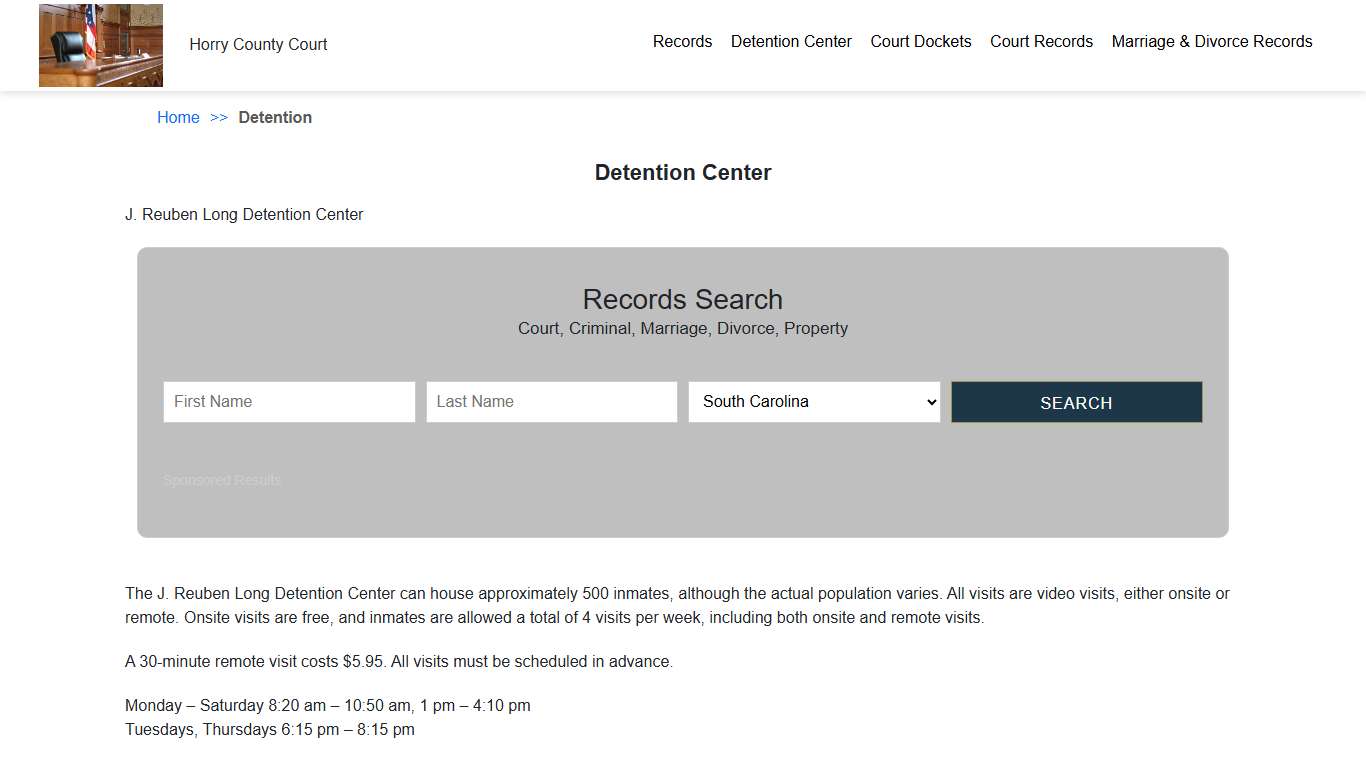
Task: Open the Records menu item
Action: pos(682,41)
